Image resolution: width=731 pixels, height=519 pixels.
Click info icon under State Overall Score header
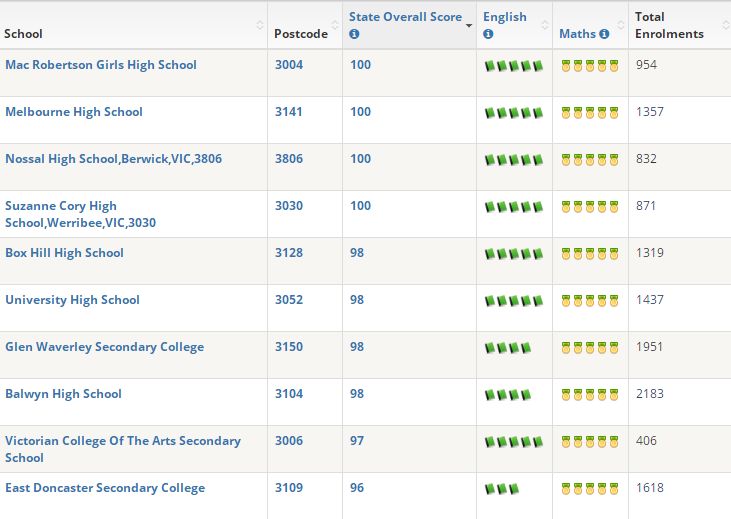pyautogui.click(x=354, y=34)
